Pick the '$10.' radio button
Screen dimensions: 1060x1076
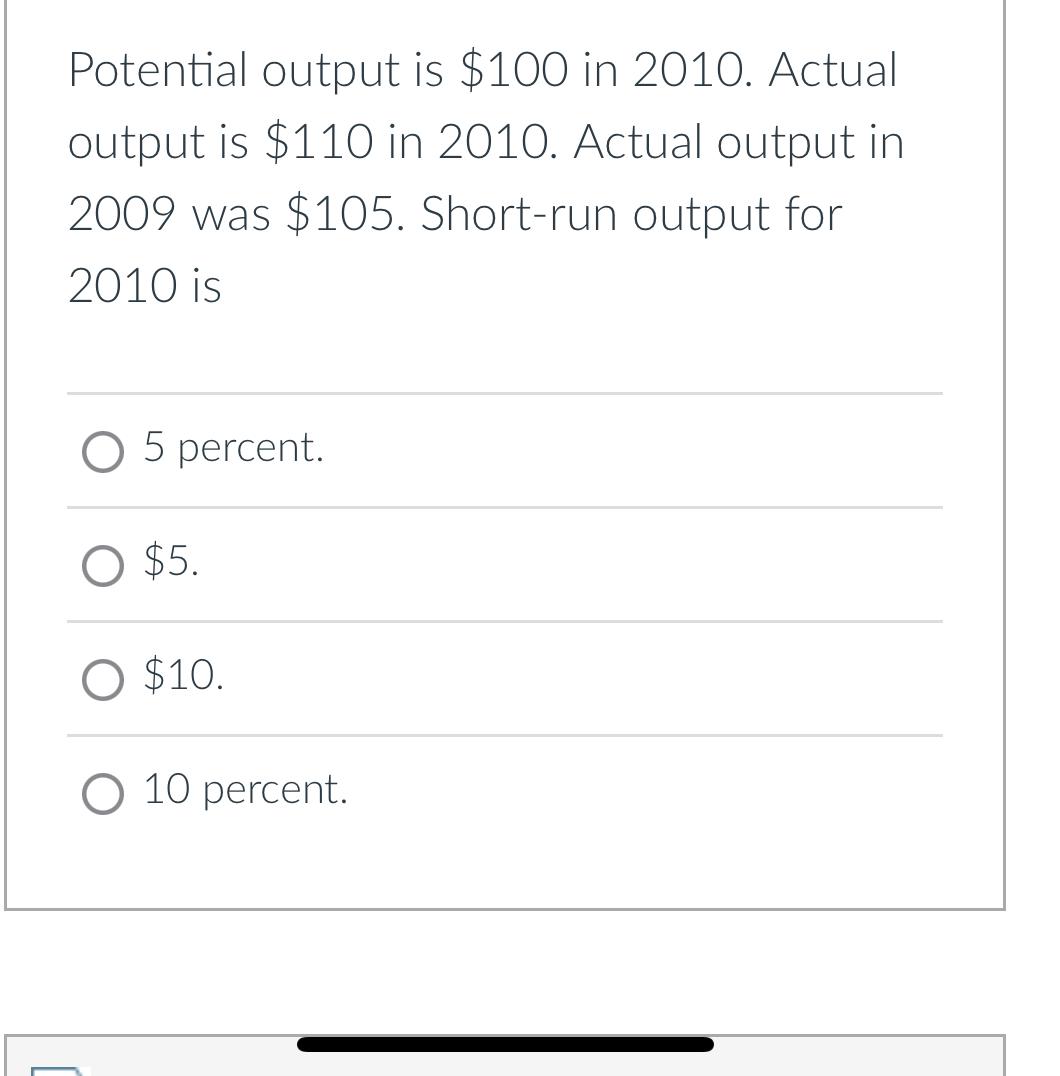[102, 680]
